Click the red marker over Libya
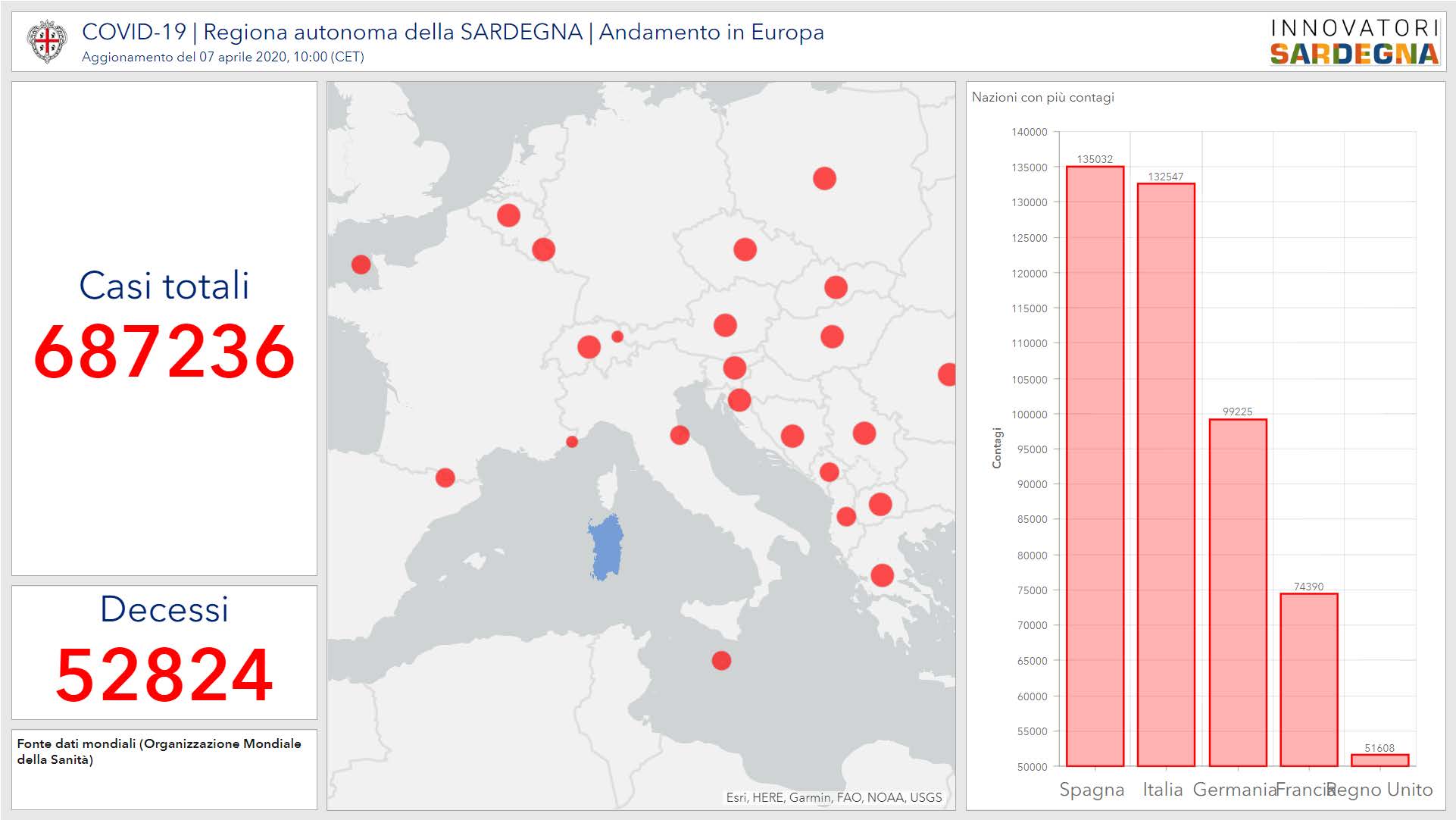The image size is (1456, 820). tap(721, 661)
